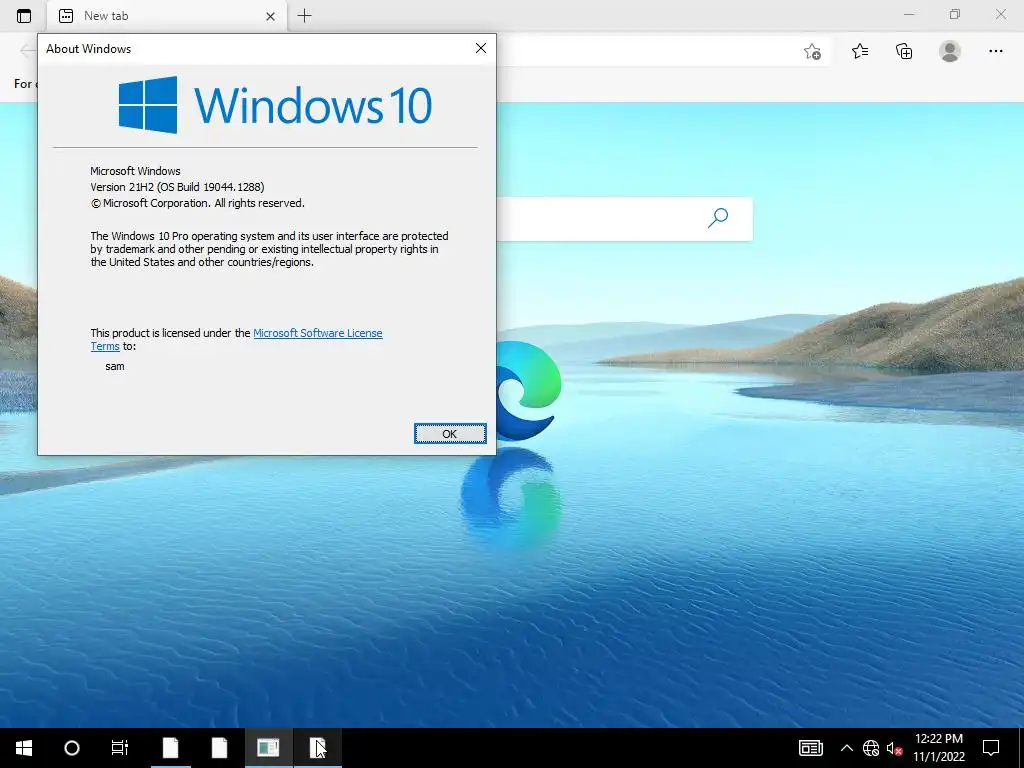Image resolution: width=1024 pixels, height=768 pixels.
Task: Open the Windows Start menu
Action: (x=24, y=748)
